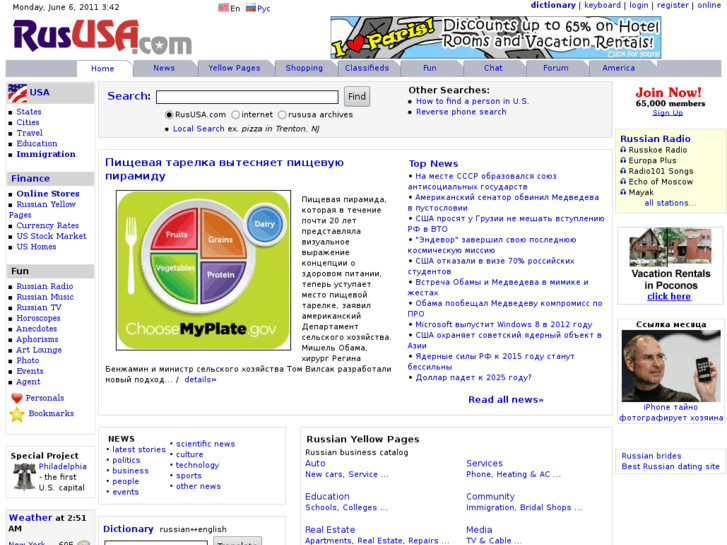
Task: Click 'Read all news»' link
Action: click(506, 400)
